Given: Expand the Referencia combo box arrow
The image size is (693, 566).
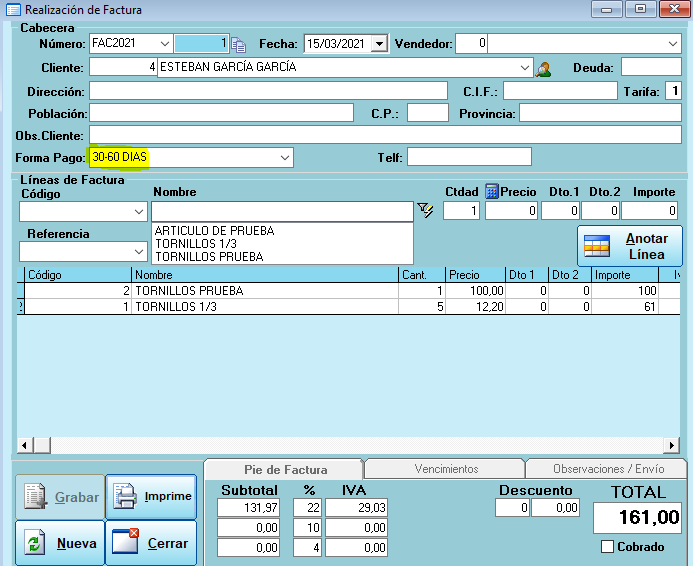Looking at the screenshot, I should pos(139,252).
